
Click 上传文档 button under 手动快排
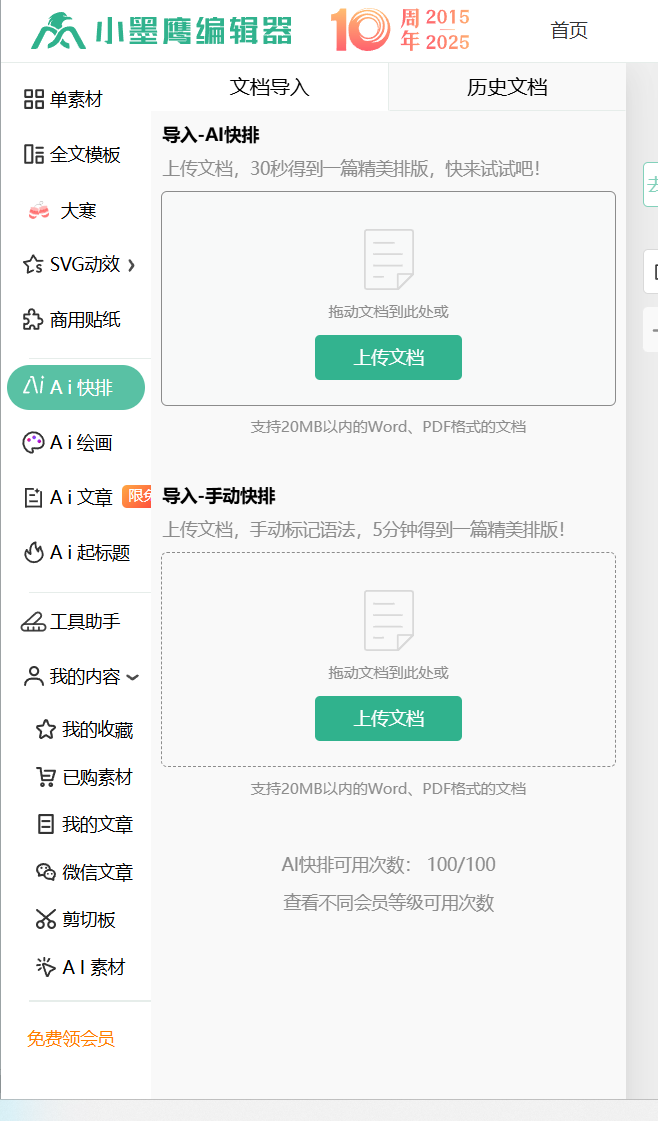tap(388, 719)
